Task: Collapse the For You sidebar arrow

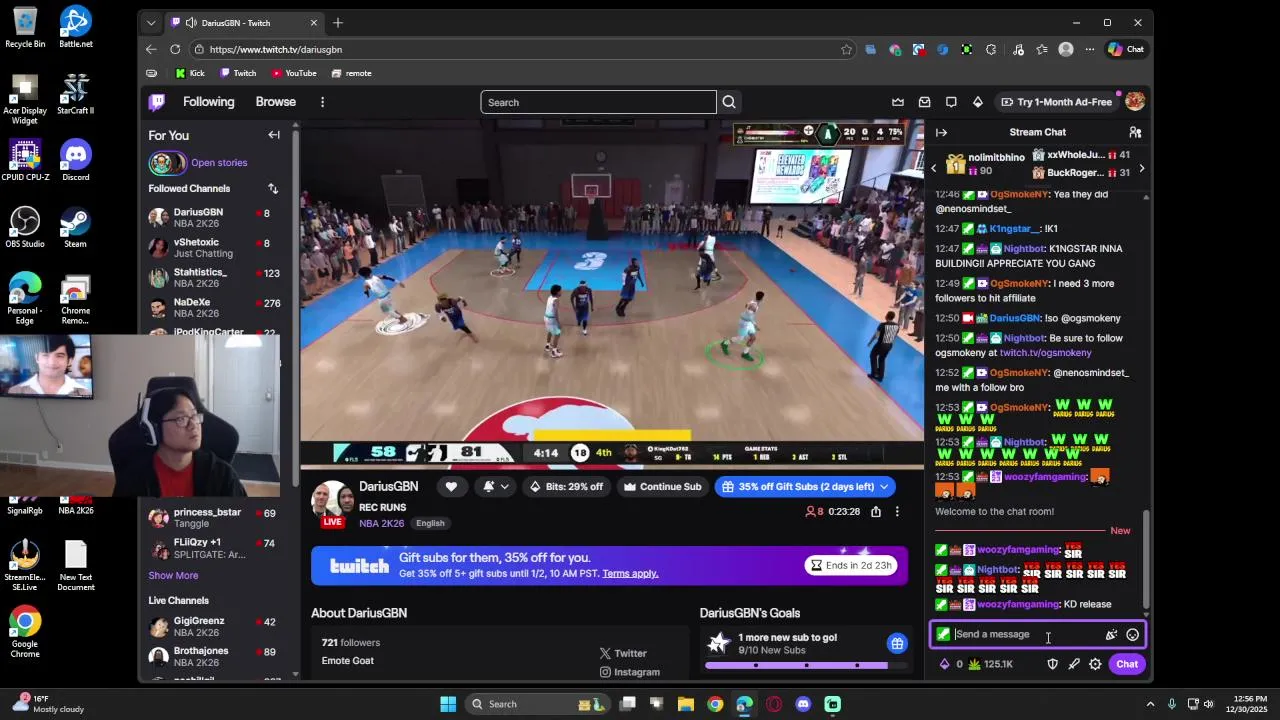Action: pos(274,135)
